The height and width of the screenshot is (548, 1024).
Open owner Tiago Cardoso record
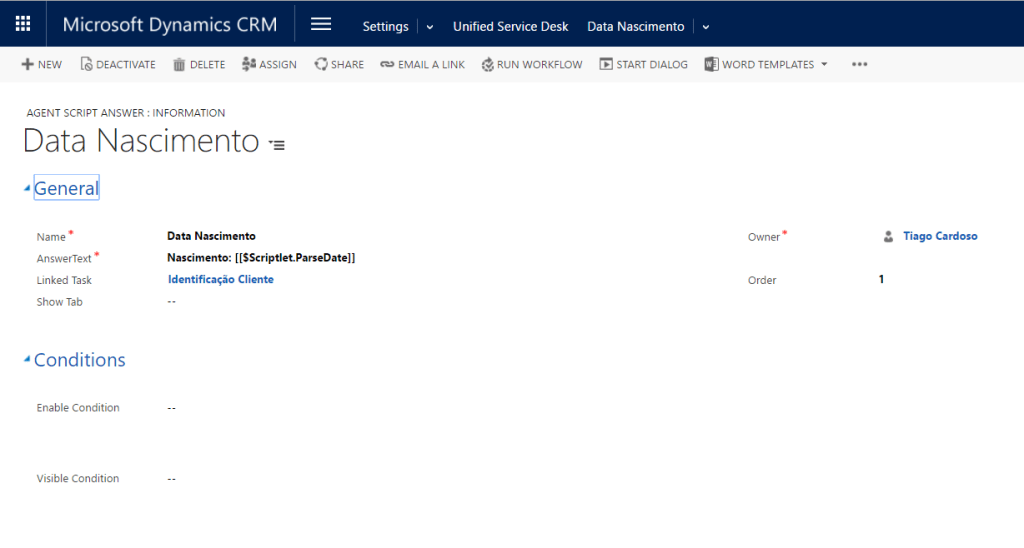939,236
